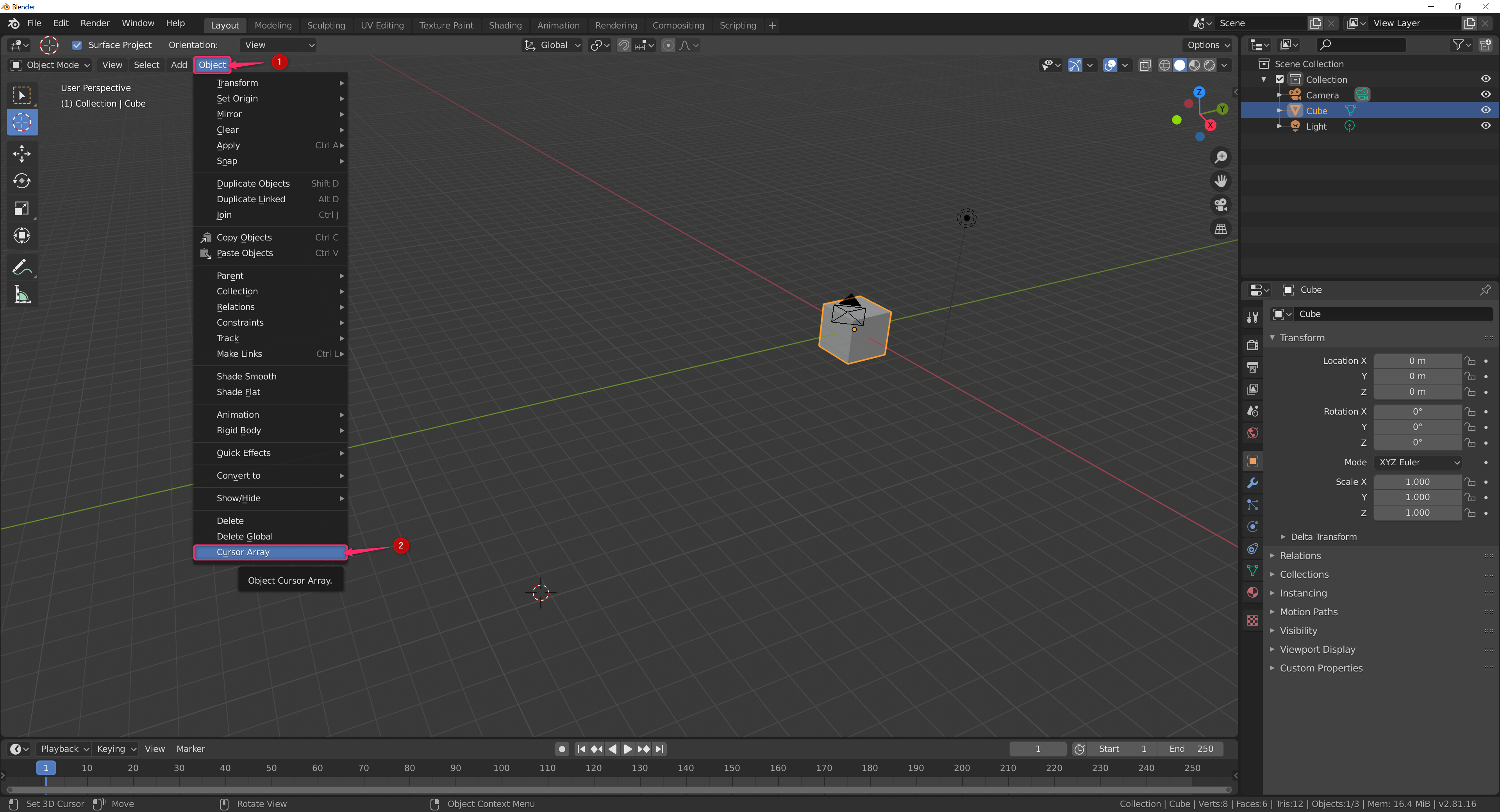Switch to rendered viewport shading
This screenshot has height=812, width=1500.
click(x=1209, y=65)
